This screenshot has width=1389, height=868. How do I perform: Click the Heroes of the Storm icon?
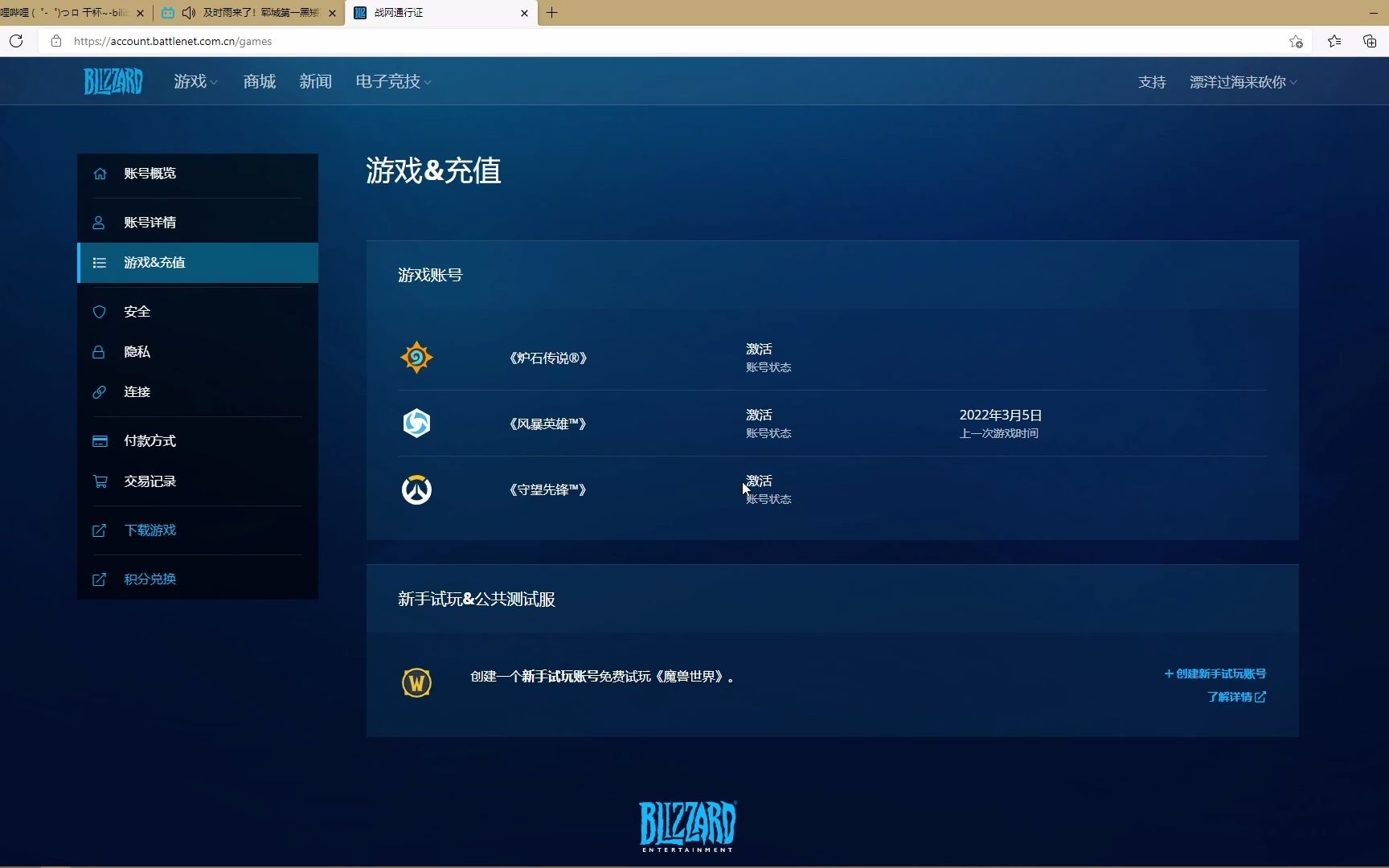pyautogui.click(x=416, y=424)
